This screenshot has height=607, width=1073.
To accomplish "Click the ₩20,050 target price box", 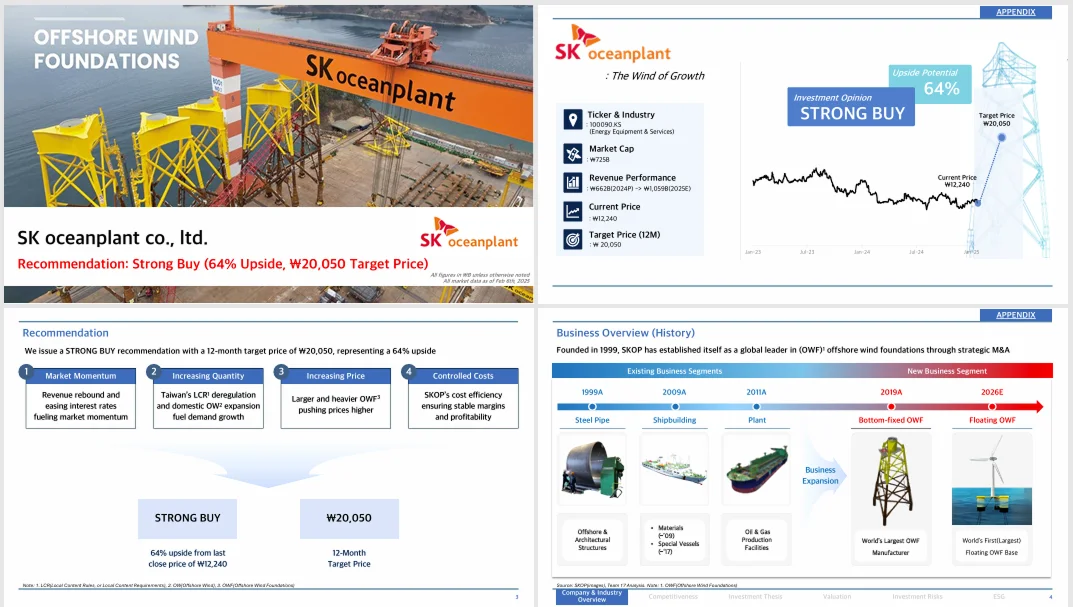I will pos(349,518).
